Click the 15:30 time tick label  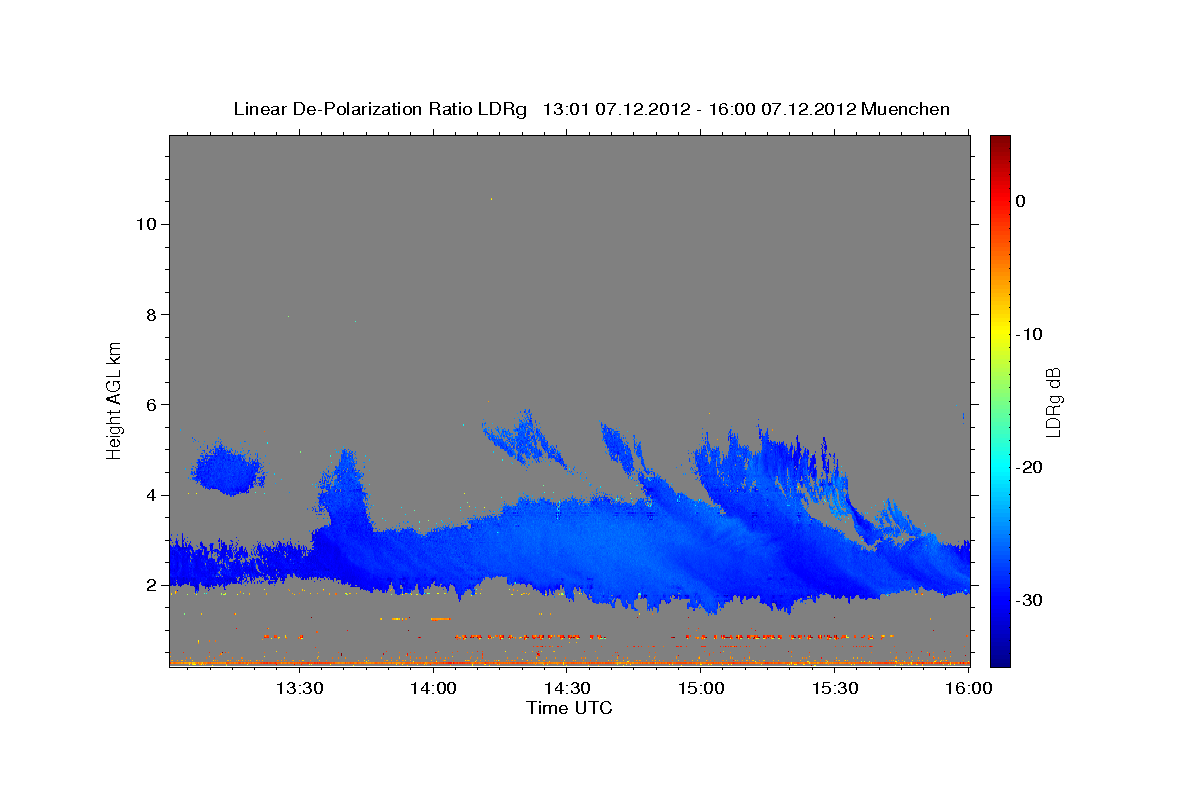pyautogui.click(x=835, y=688)
